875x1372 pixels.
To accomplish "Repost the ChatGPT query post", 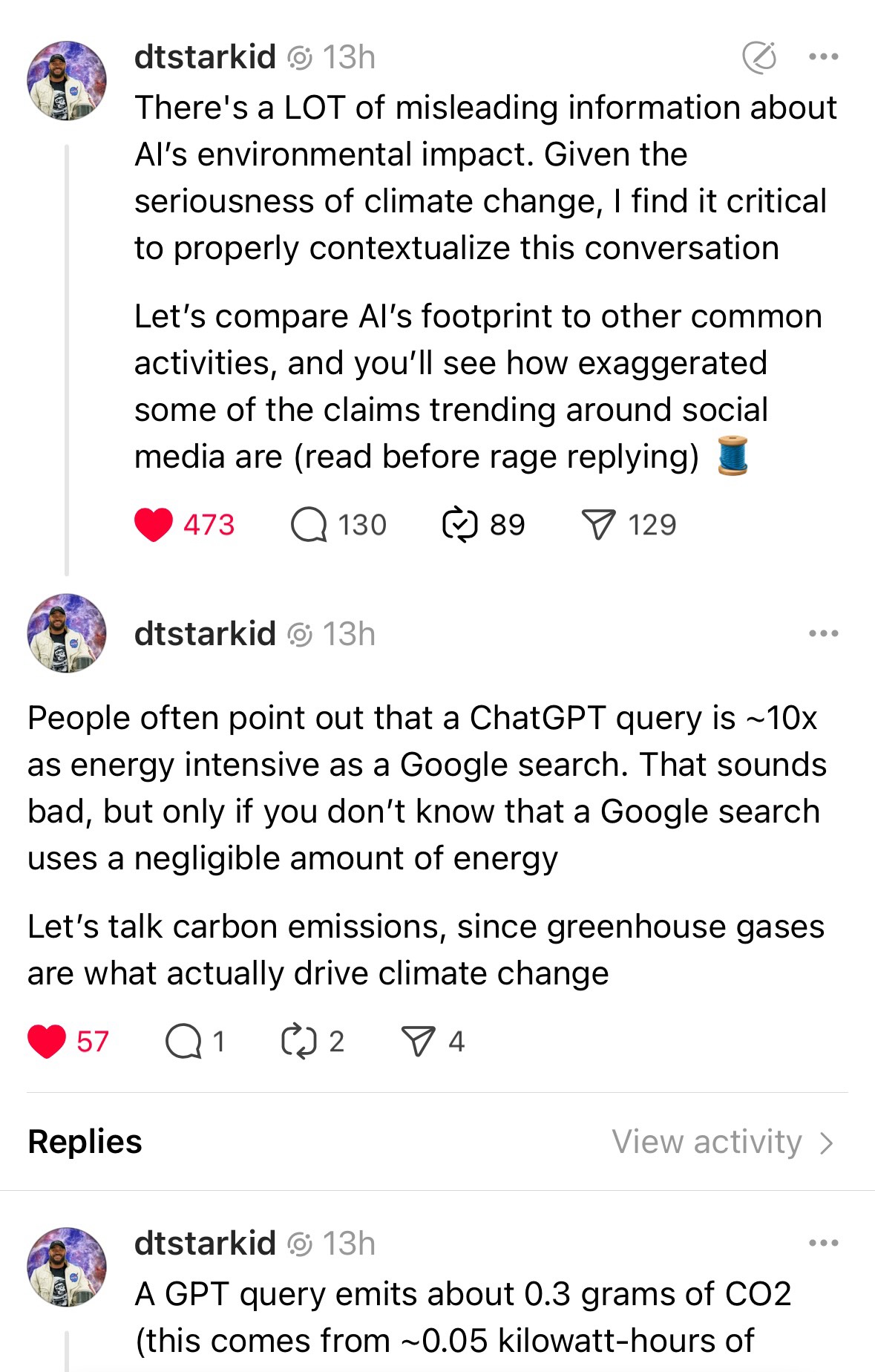I will tap(299, 1041).
